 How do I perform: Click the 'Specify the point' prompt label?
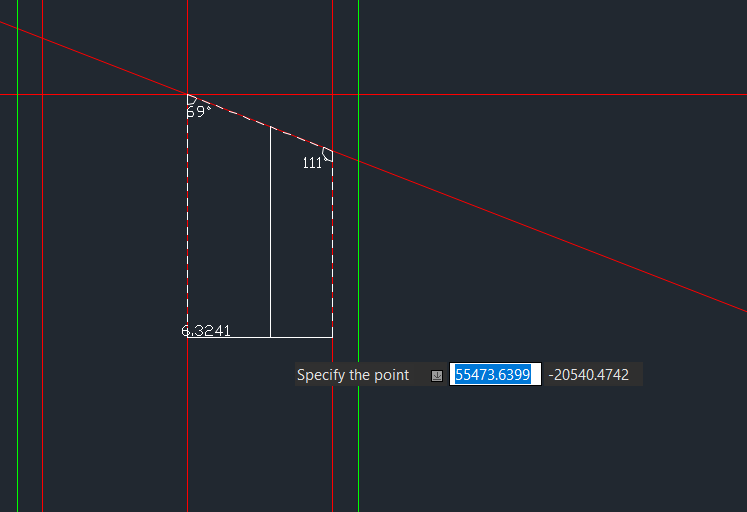pyautogui.click(x=353, y=375)
